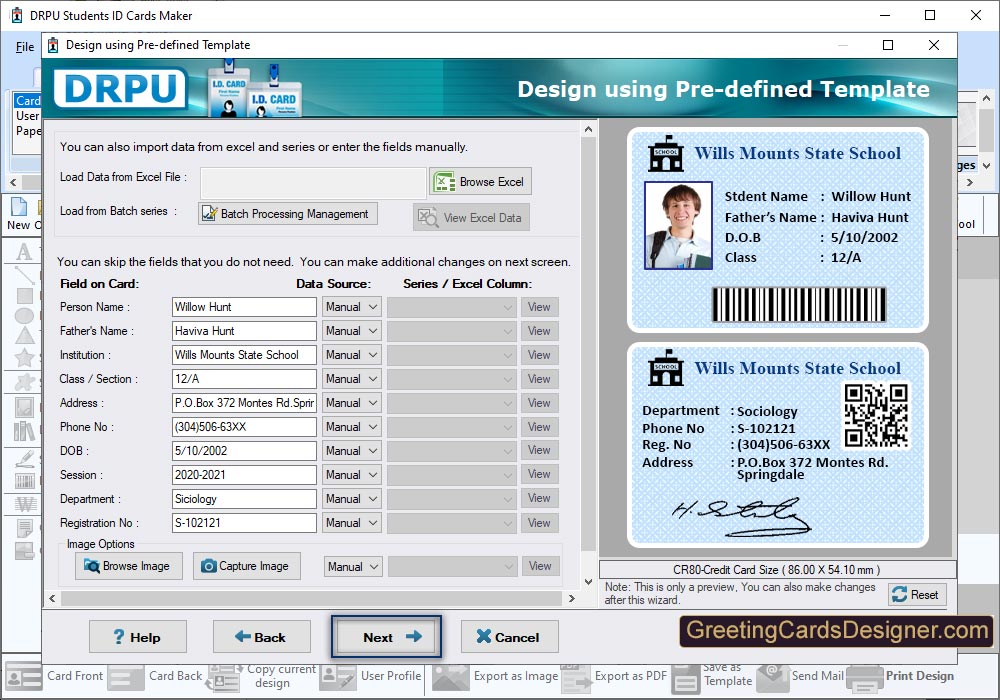This screenshot has height=700, width=1000.
Task: Open the File menu
Action: pyautogui.click(x=25, y=47)
